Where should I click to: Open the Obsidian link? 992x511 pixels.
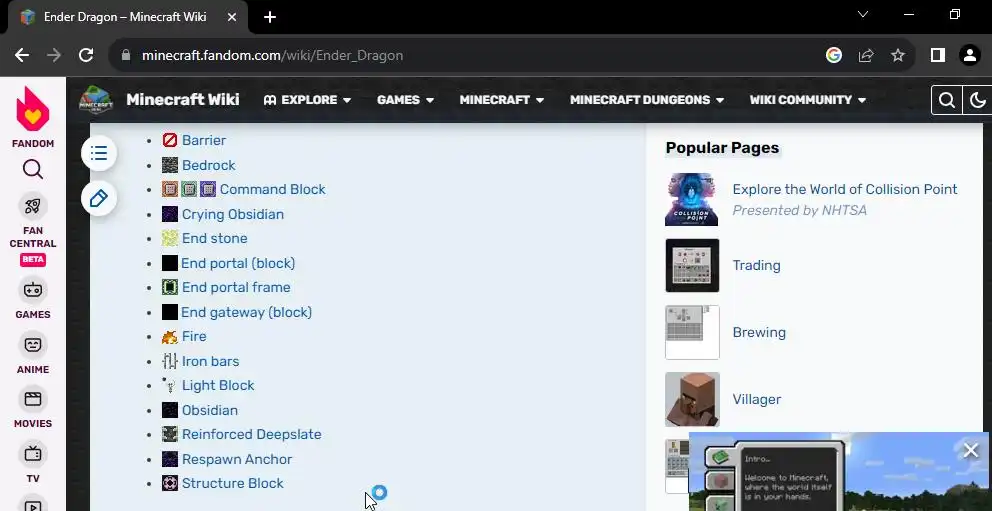pos(210,410)
